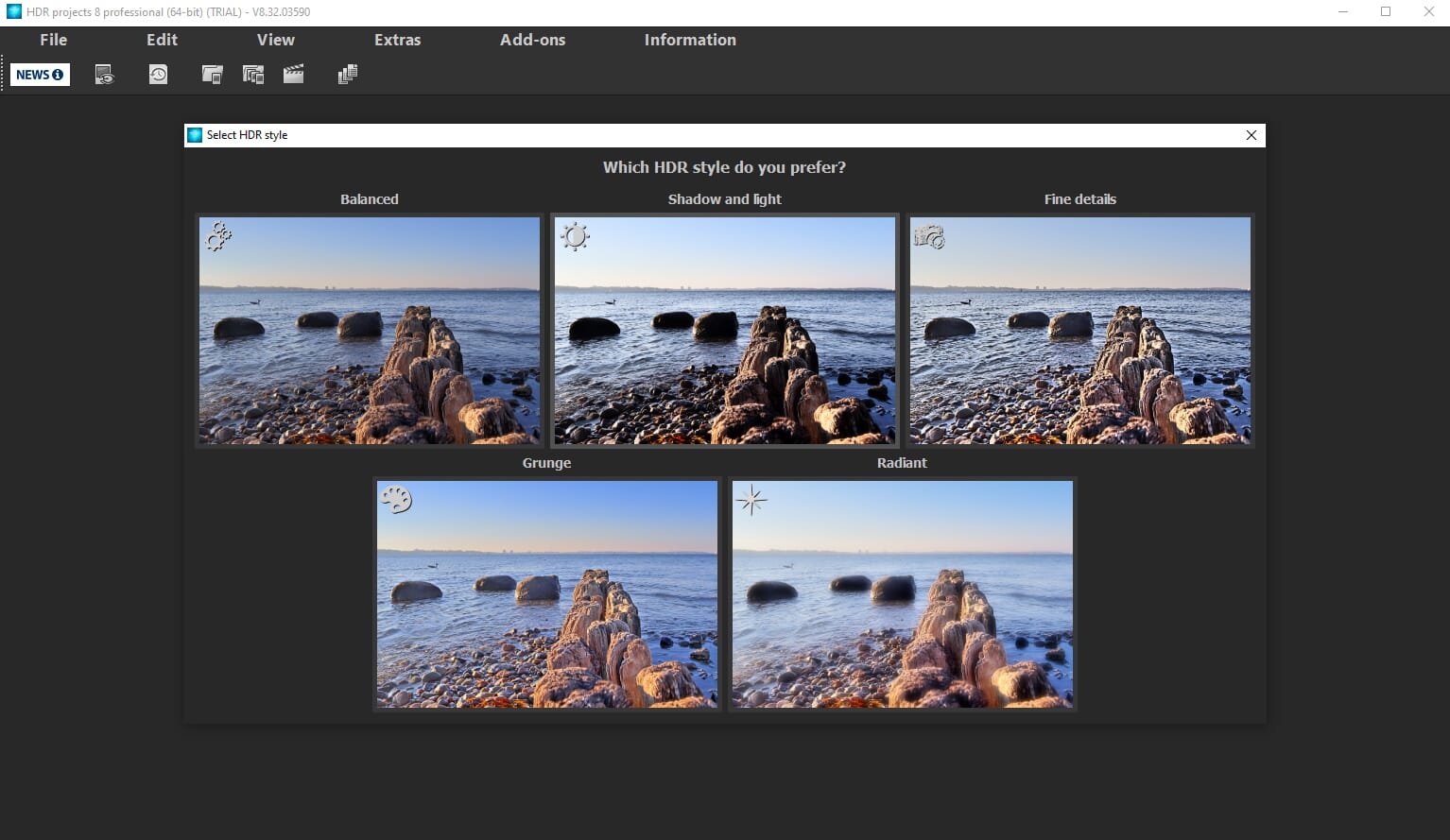Open the recent history clock icon
1450x840 pixels.
click(x=158, y=75)
